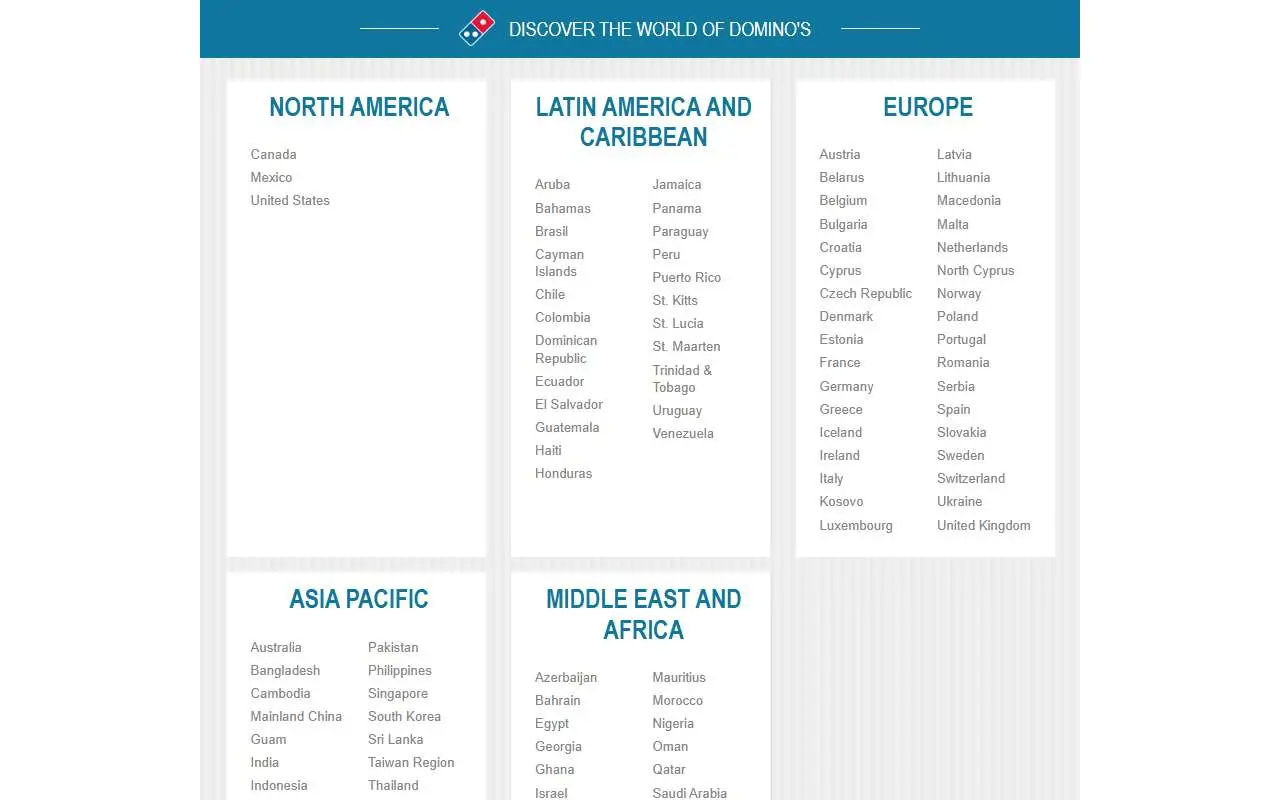1280x800 pixels.
Task: Open the Pakistan link
Action: pos(393,647)
